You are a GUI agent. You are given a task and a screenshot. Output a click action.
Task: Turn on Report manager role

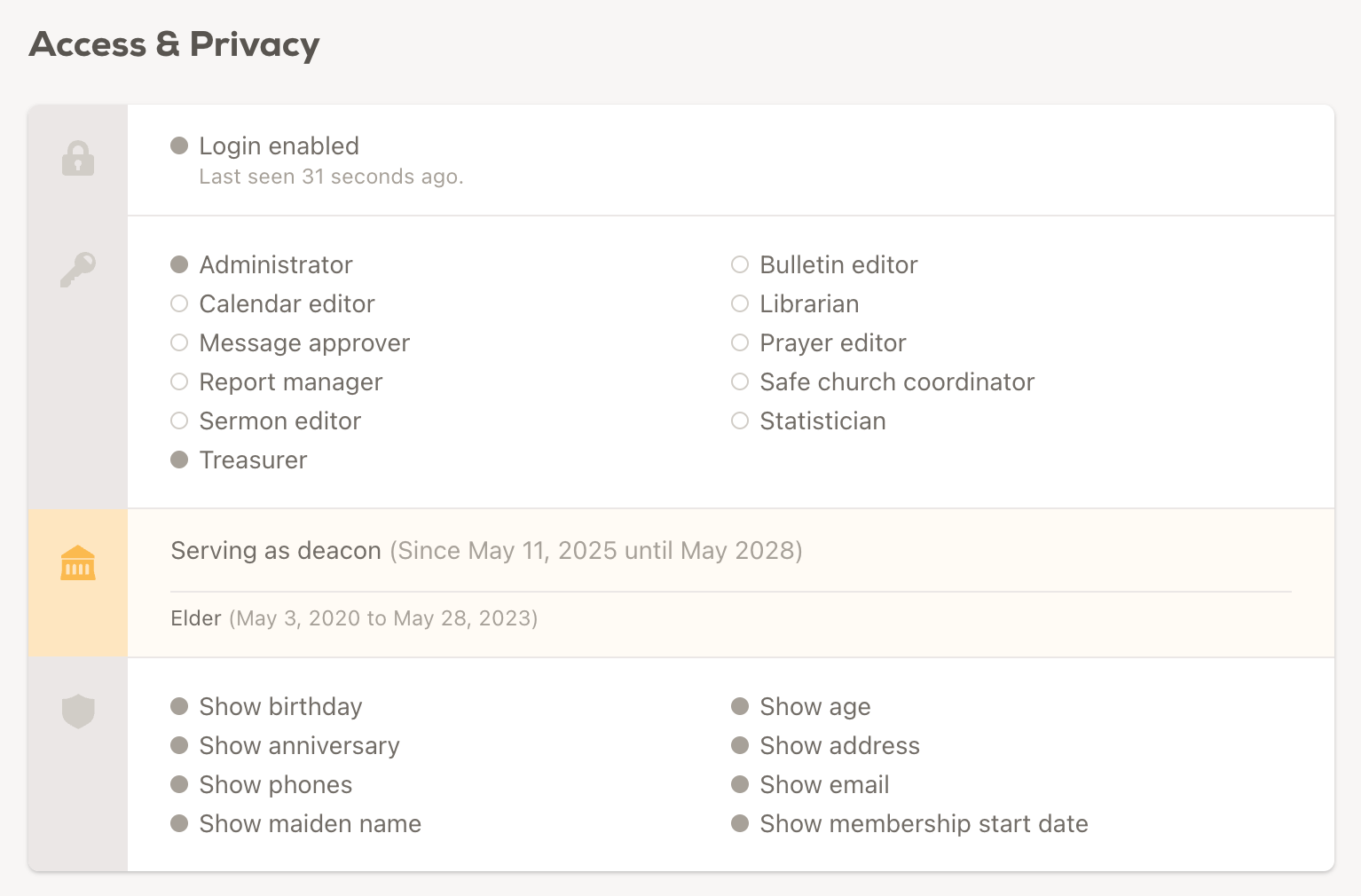pos(179,381)
